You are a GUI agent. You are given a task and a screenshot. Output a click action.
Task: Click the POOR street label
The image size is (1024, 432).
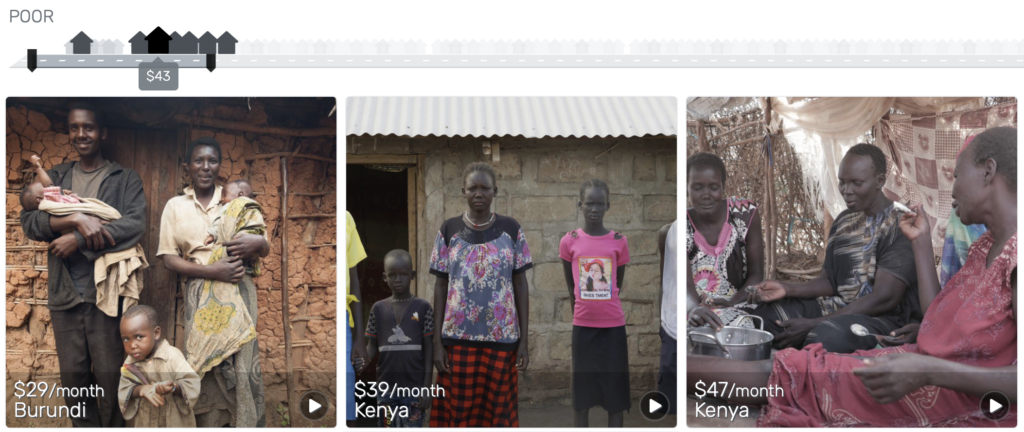[x=31, y=17]
